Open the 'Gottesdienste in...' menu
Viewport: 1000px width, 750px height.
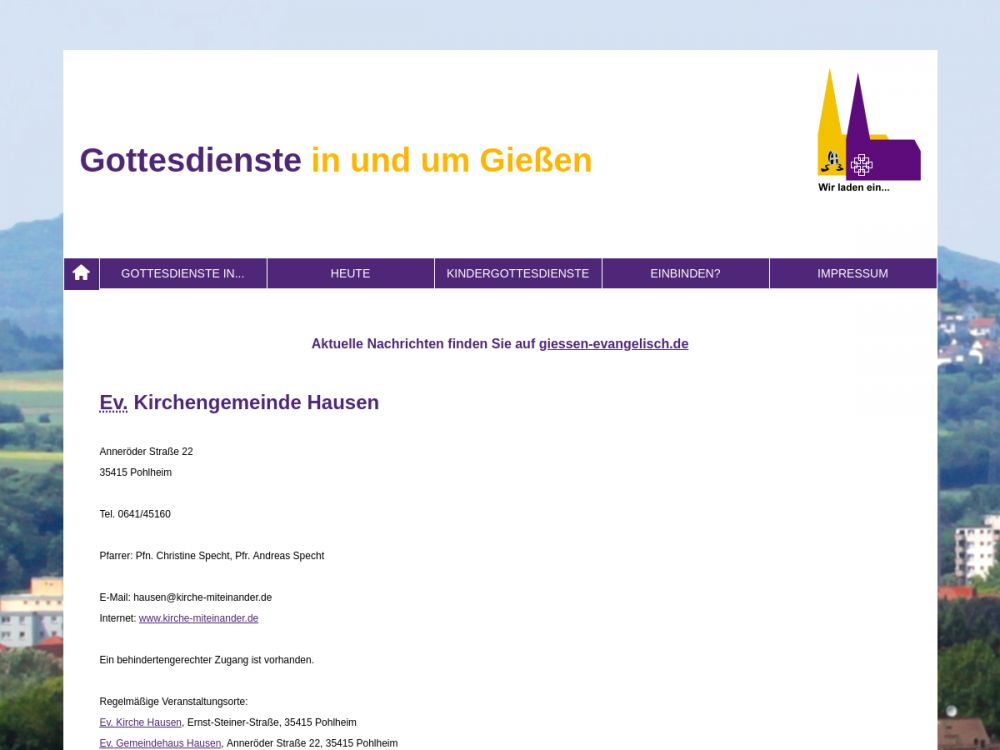pyautogui.click(x=183, y=273)
